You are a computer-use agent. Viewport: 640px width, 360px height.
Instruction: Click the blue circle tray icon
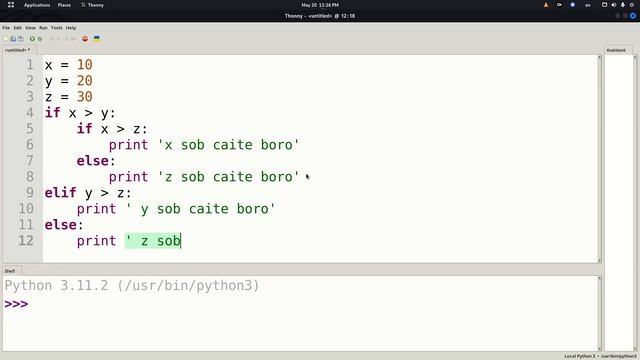point(573,5)
